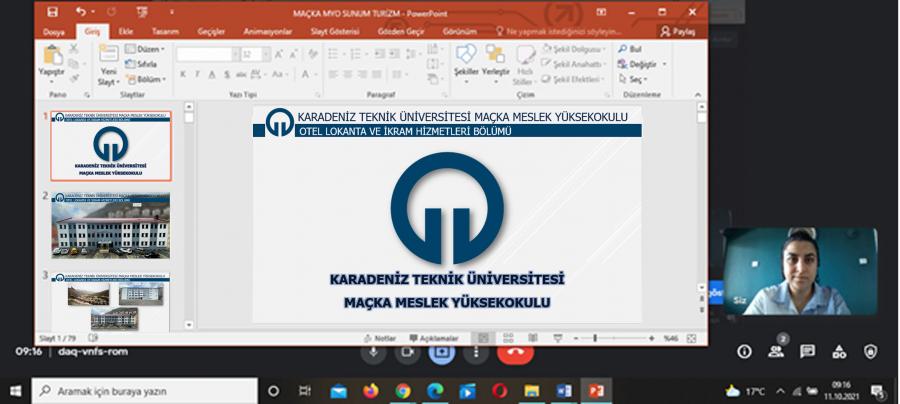
Task: Show meeting participants list
Action: [775, 351]
